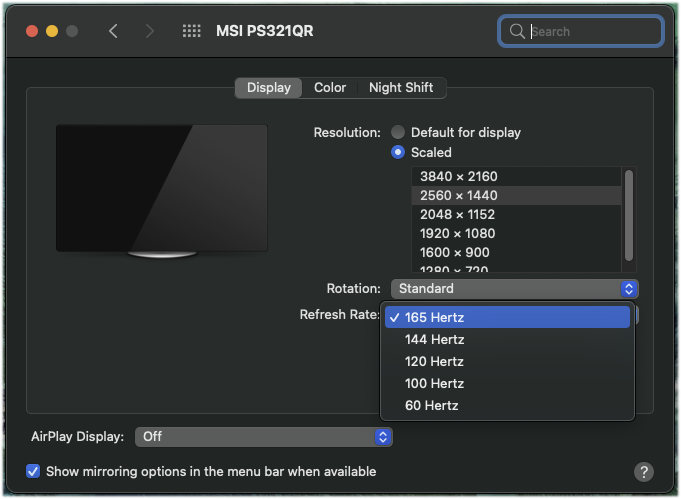Choose 2048 × 1152 resolution
Image resolution: width=681 pixels, height=499 pixels.
click(x=516, y=215)
